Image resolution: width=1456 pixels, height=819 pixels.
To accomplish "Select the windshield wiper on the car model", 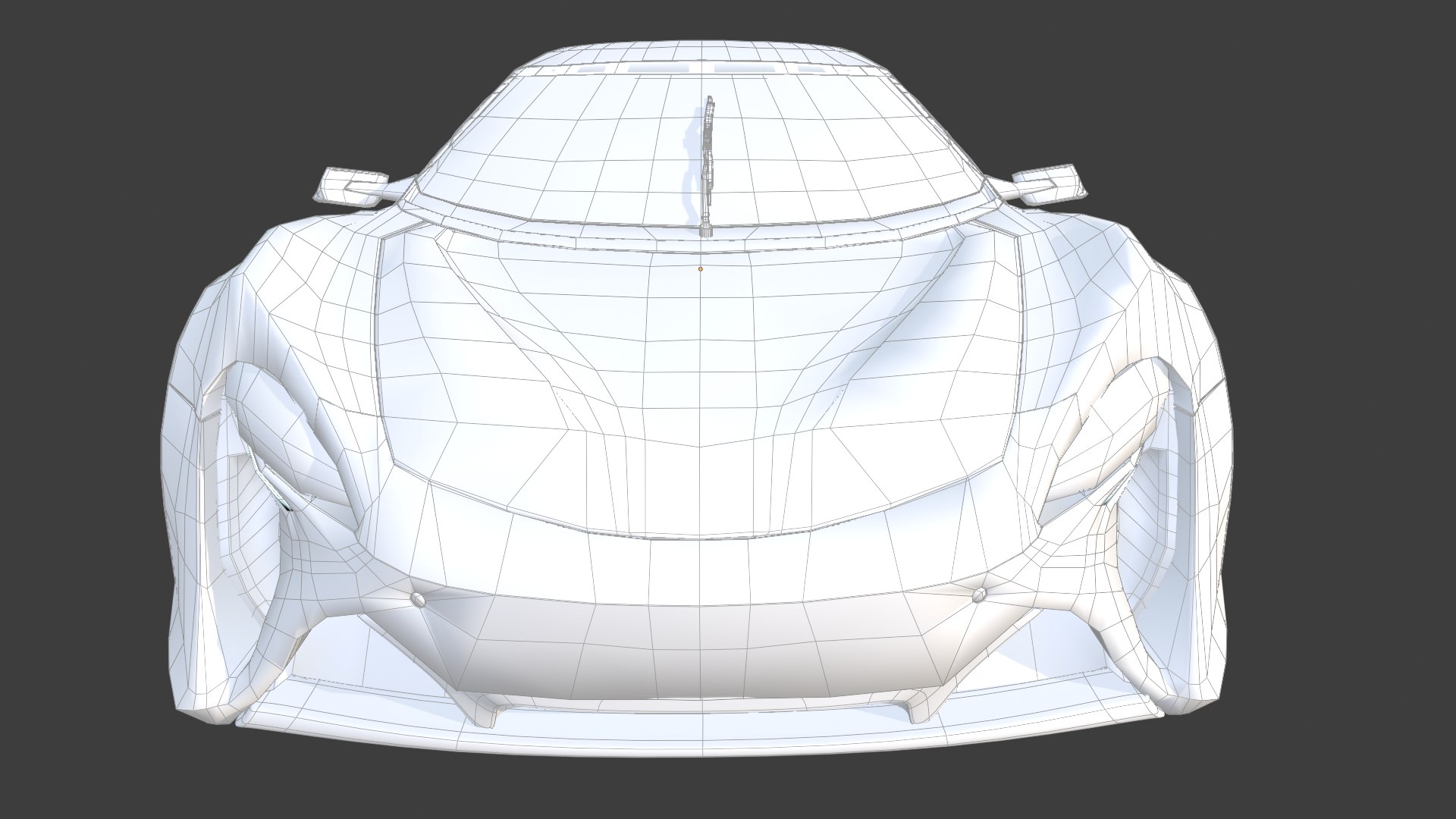I will pyautogui.click(x=709, y=167).
